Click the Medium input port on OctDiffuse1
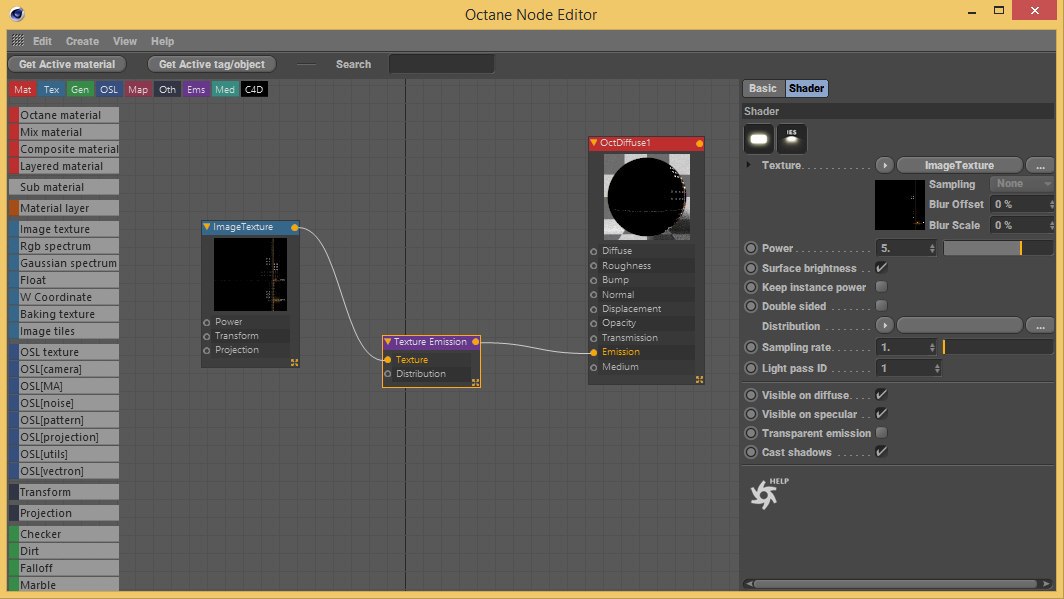 tap(594, 367)
